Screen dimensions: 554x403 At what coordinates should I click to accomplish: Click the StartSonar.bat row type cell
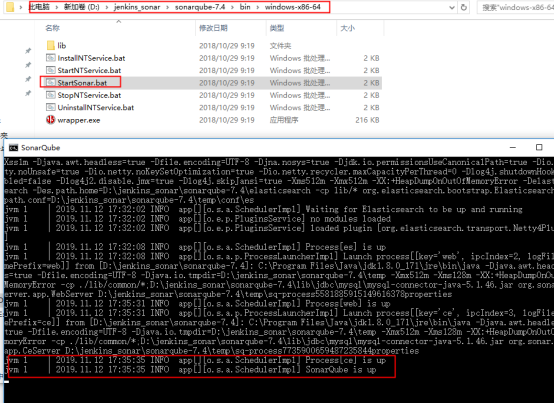pos(300,83)
